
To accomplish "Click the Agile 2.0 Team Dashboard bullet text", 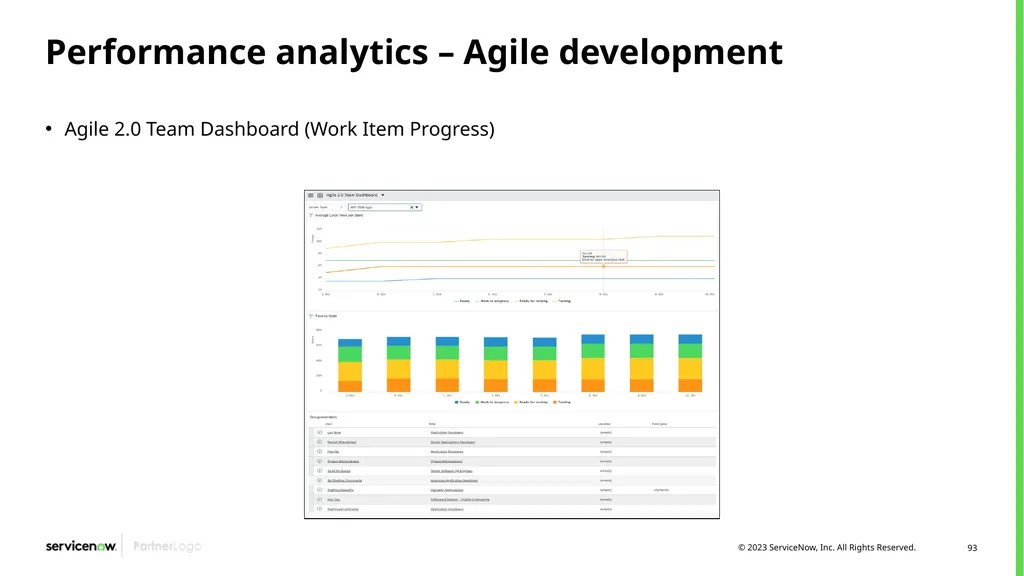I will (280, 129).
